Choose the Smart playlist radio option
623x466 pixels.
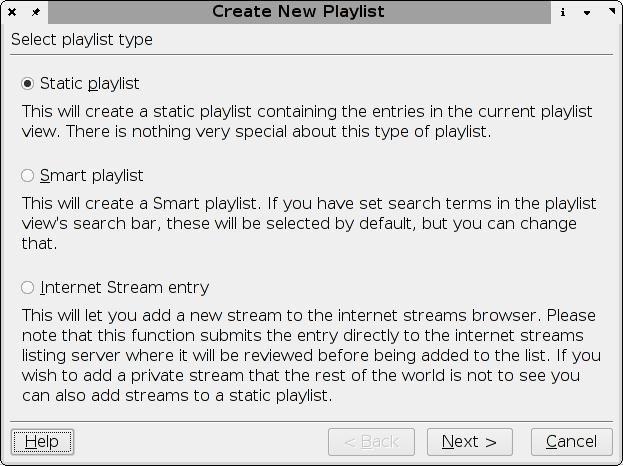coord(28,176)
